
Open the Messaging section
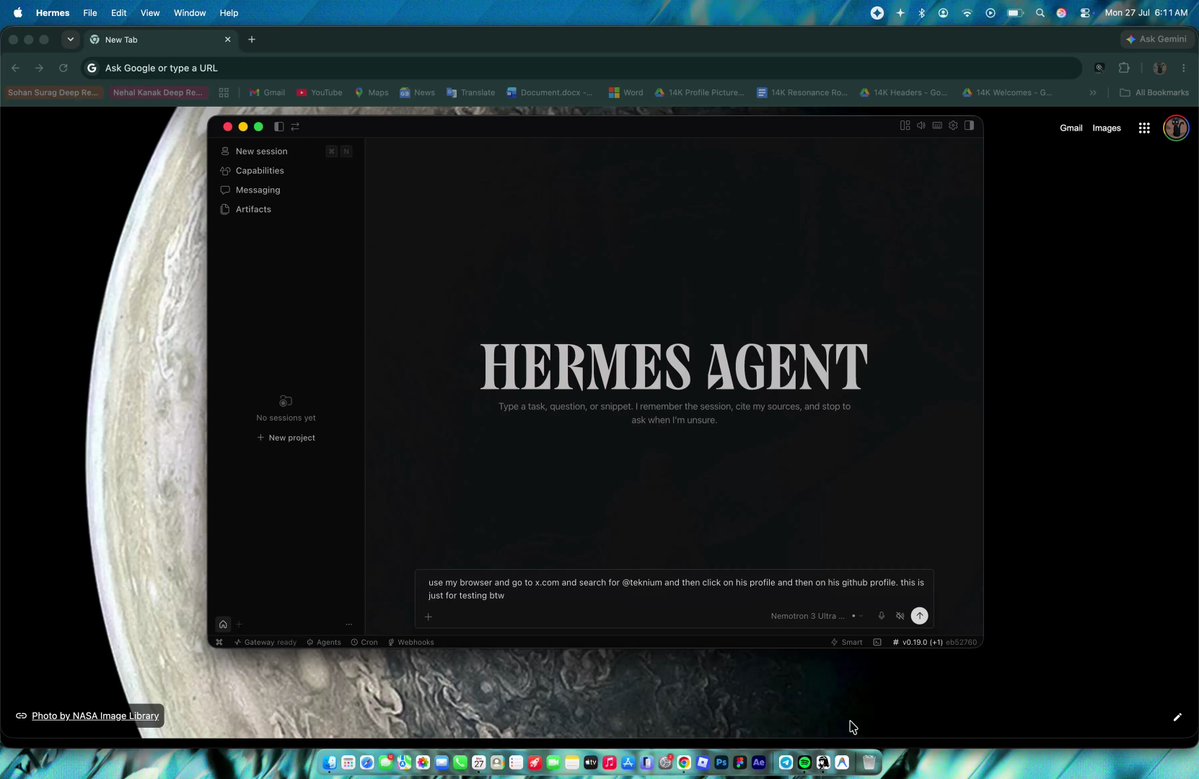(285, 190)
